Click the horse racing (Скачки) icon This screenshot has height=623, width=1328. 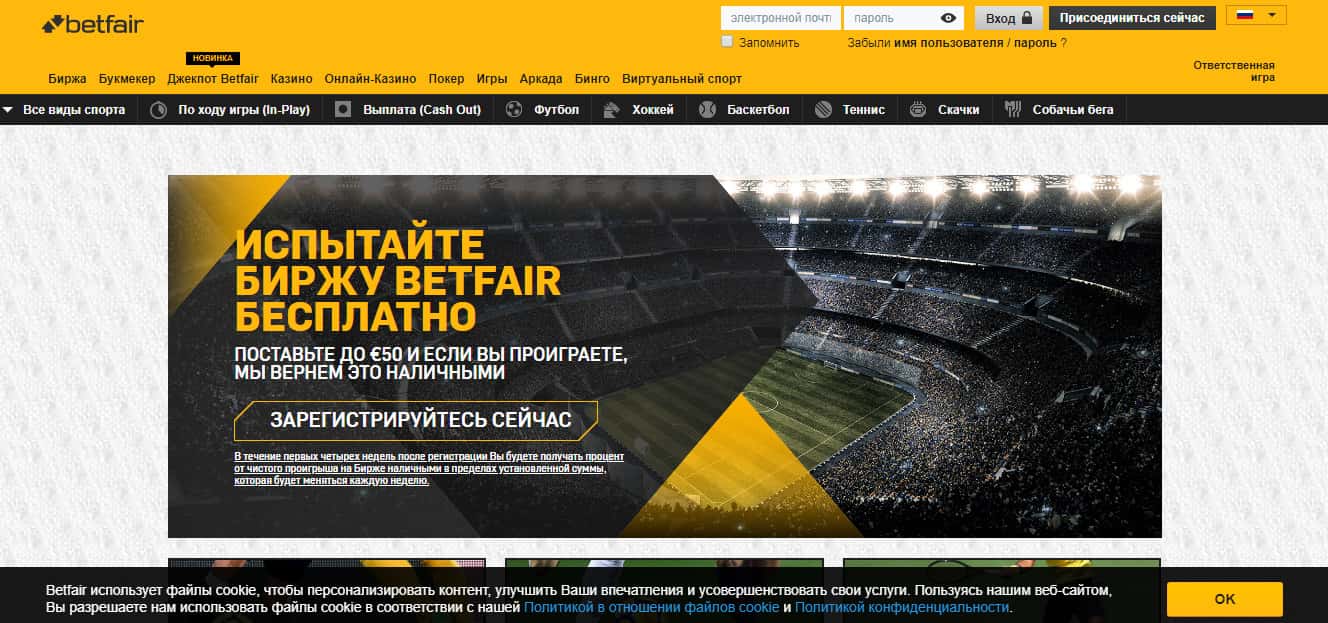click(x=918, y=110)
